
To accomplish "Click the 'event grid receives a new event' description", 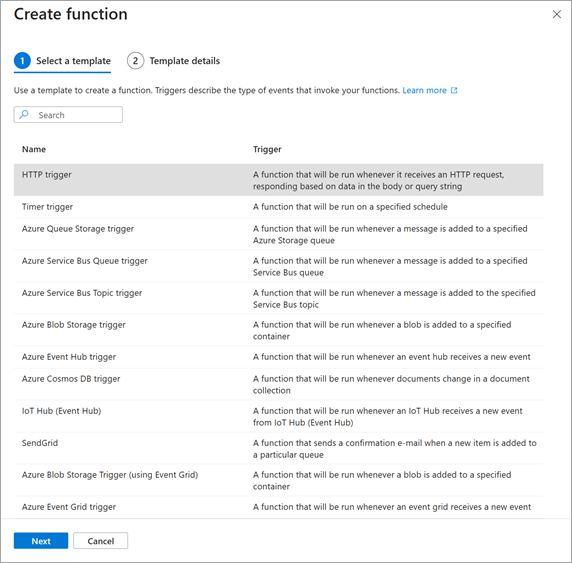I will [x=392, y=507].
